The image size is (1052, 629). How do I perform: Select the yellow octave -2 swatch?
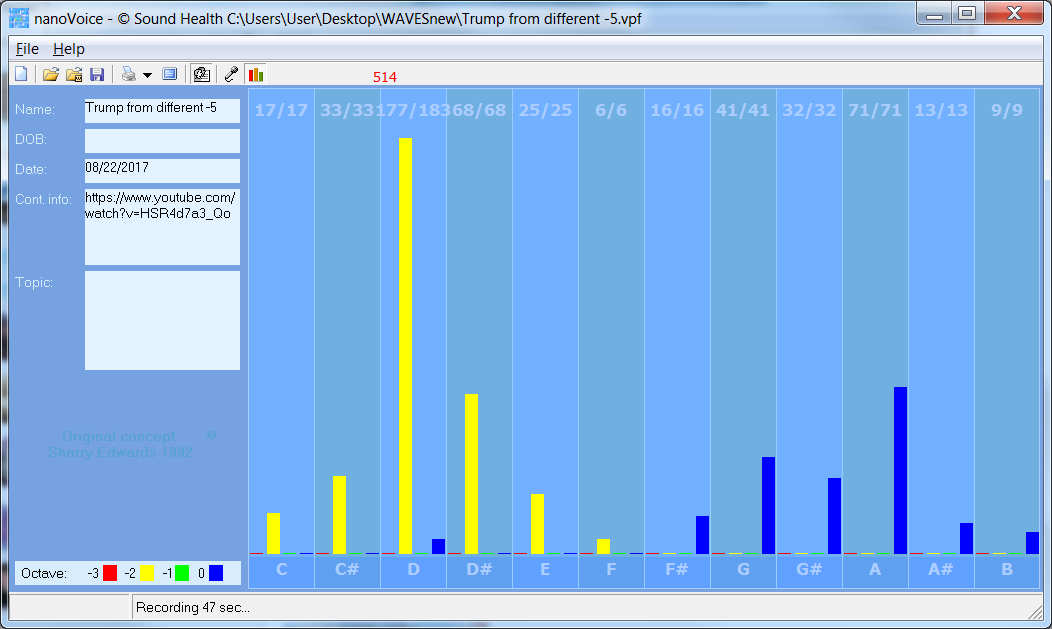coord(146,573)
